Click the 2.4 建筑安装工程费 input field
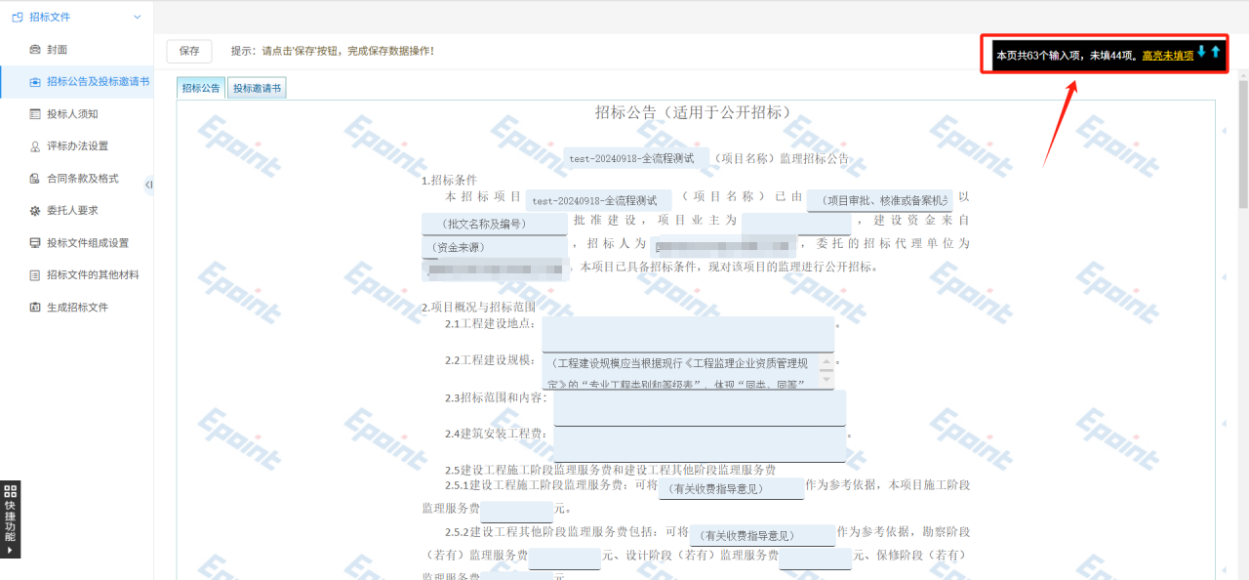The image size is (1249, 580). [x=699, y=444]
